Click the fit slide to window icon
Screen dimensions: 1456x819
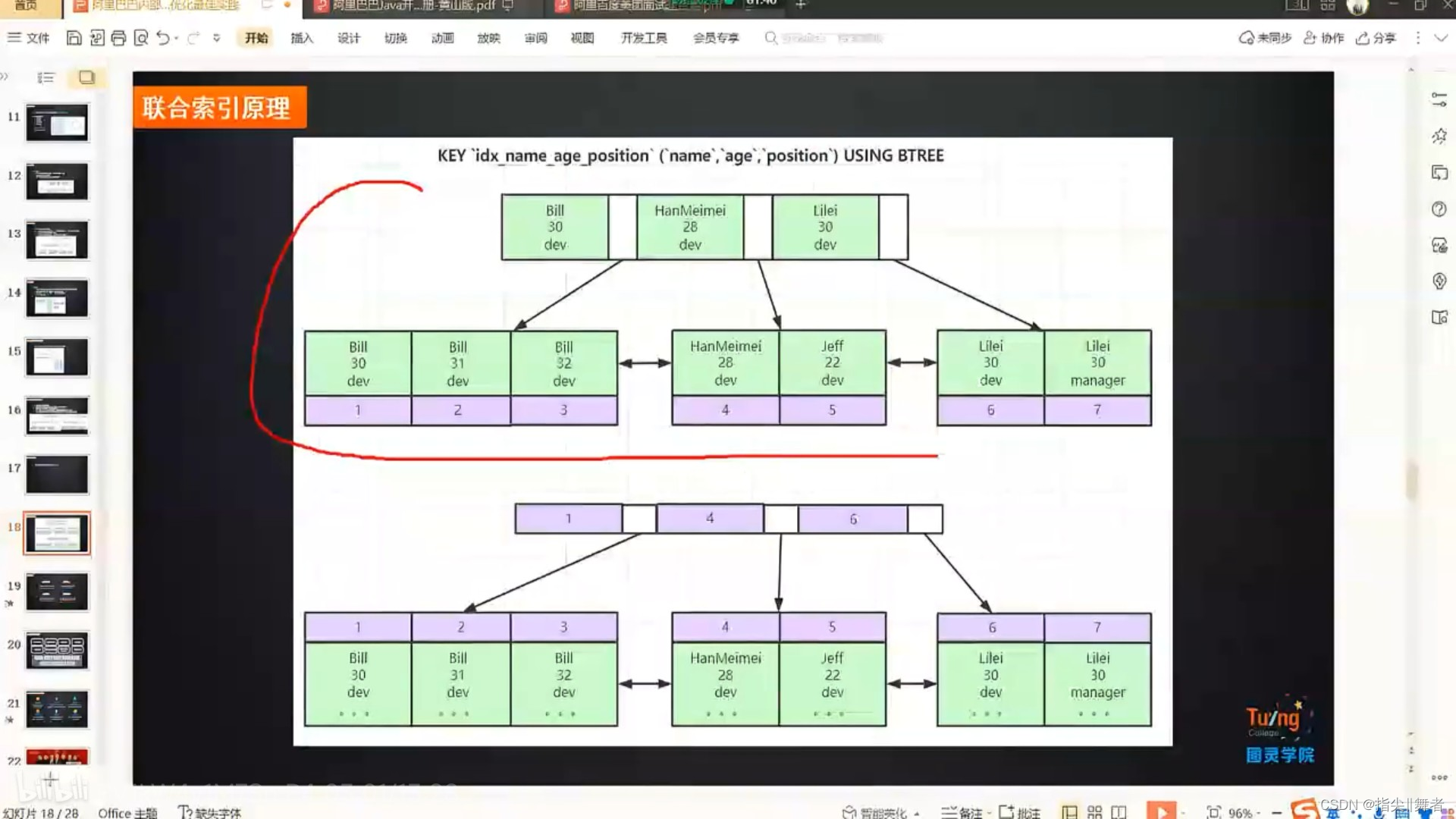pyautogui.click(x=1213, y=812)
